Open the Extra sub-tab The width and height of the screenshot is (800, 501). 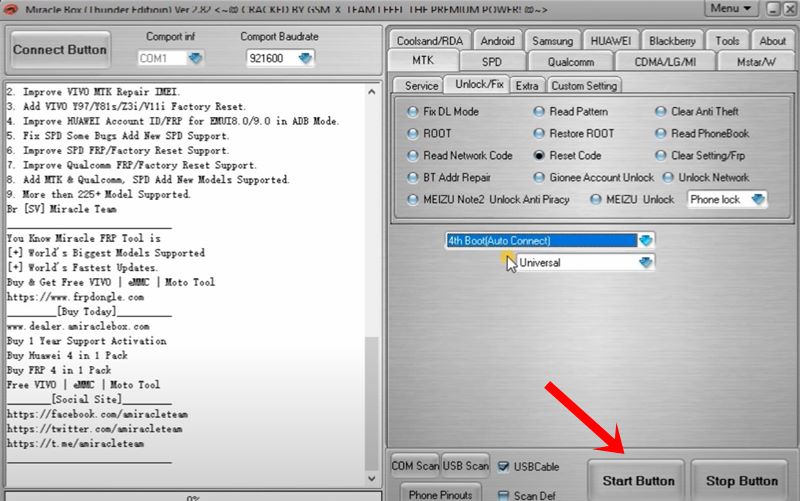click(x=527, y=86)
